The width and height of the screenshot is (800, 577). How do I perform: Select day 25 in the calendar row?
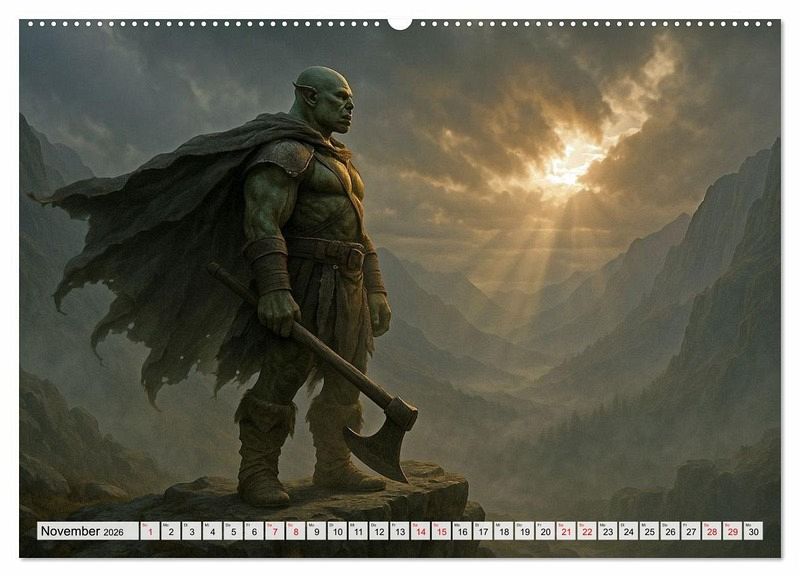tap(649, 532)
